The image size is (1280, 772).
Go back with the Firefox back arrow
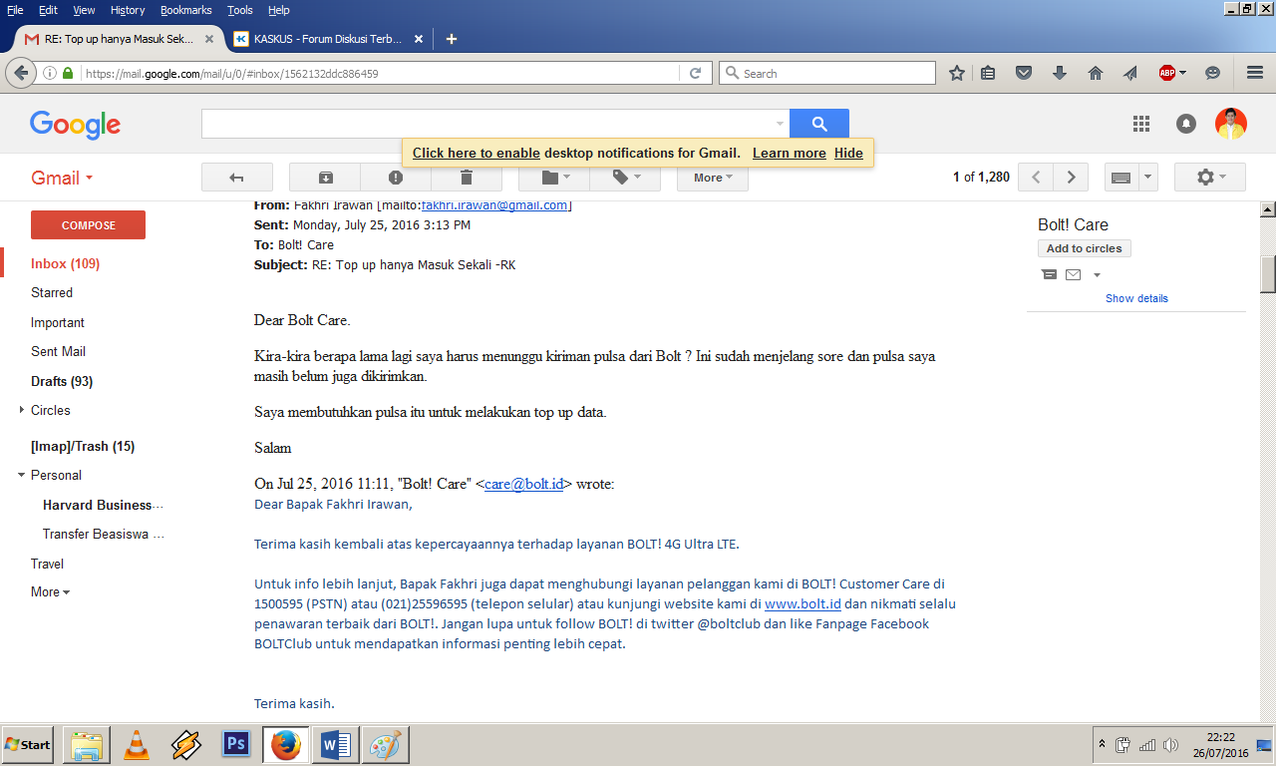coord(20,73)
